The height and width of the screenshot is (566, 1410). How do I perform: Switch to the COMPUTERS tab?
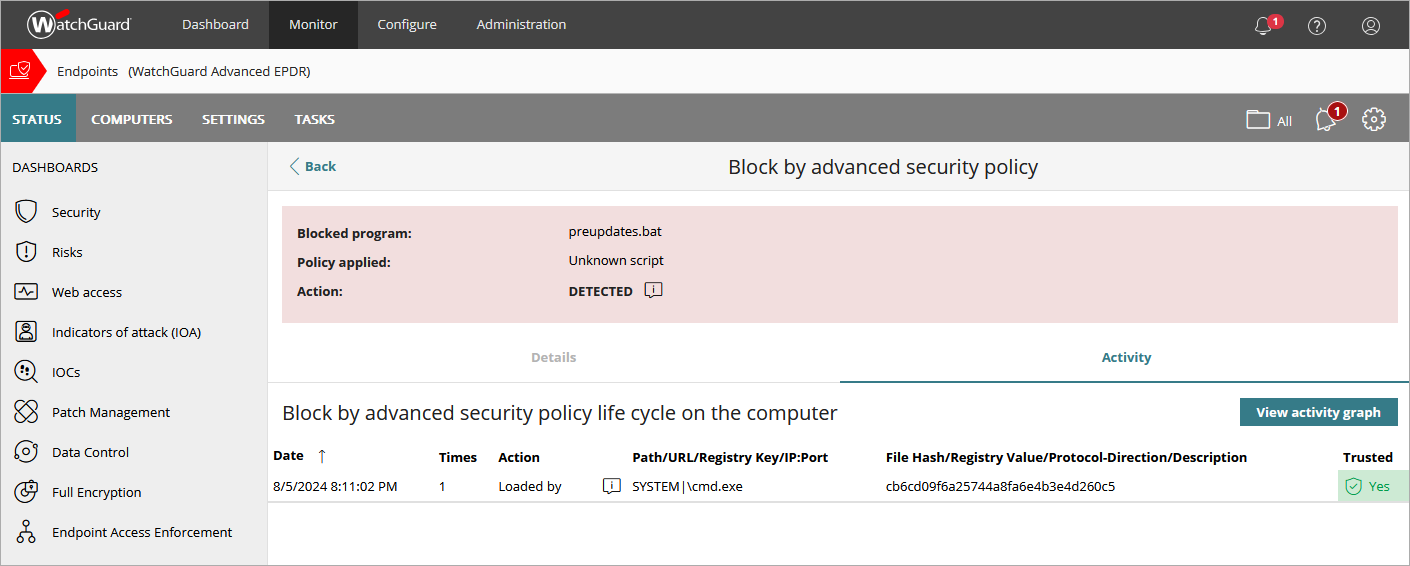(132, 119)
